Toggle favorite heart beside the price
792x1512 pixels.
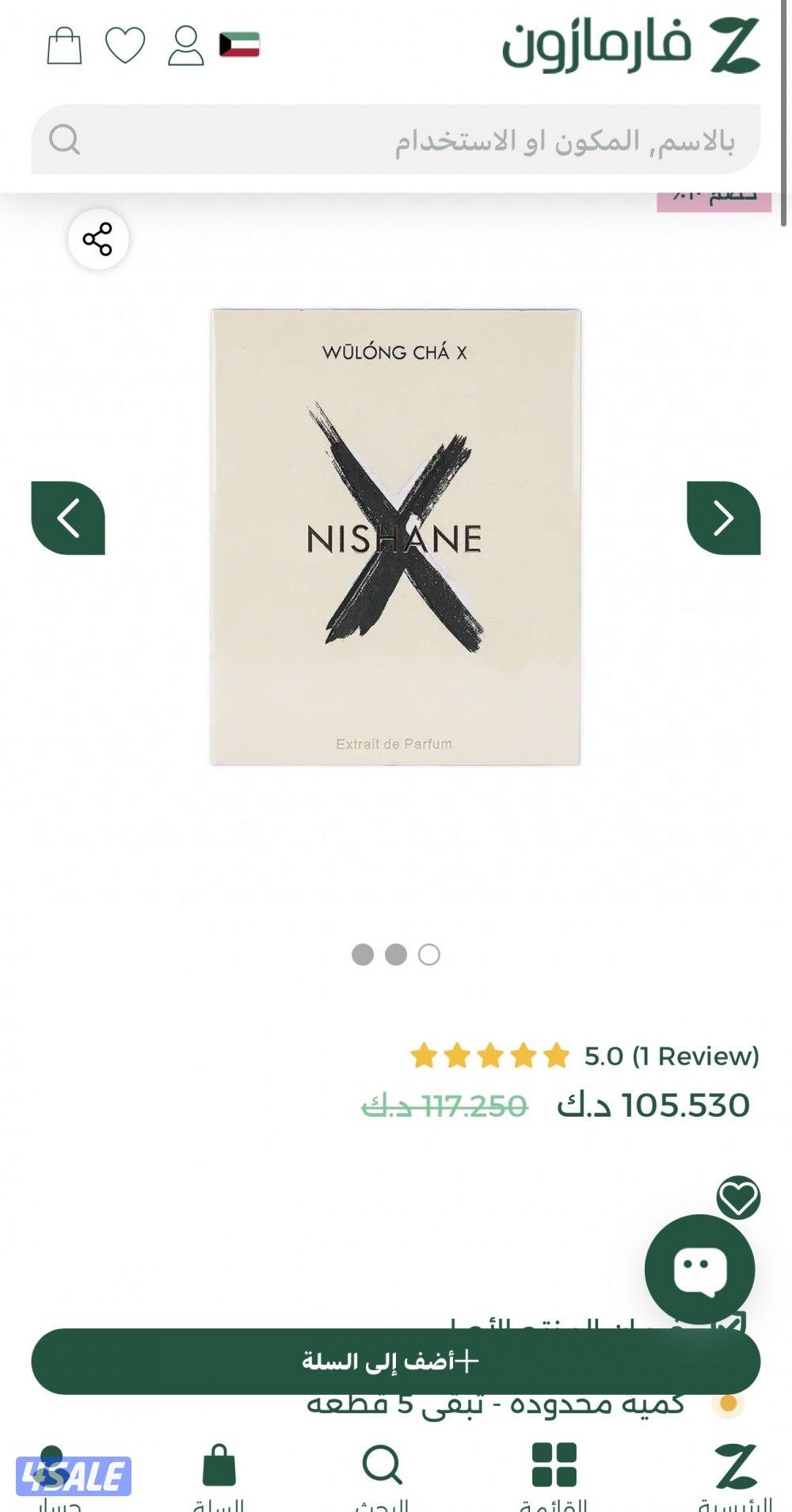pyautogui.click(x=738, y=1198)
